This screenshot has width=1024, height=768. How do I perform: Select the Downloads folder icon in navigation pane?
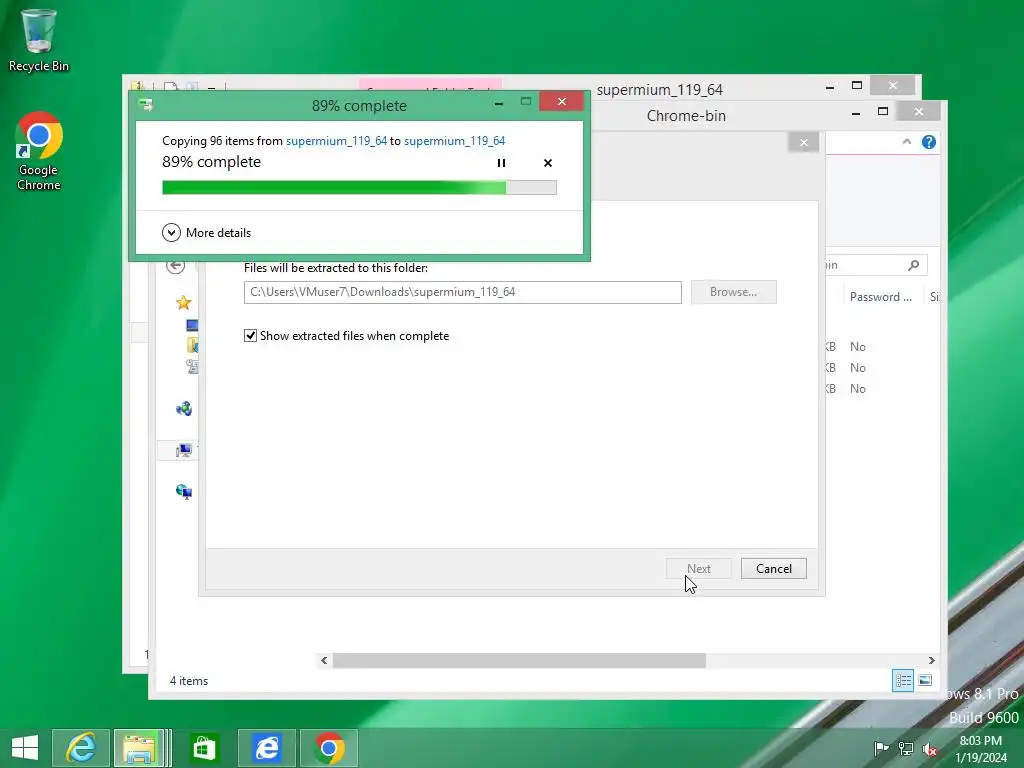[193, 345]
